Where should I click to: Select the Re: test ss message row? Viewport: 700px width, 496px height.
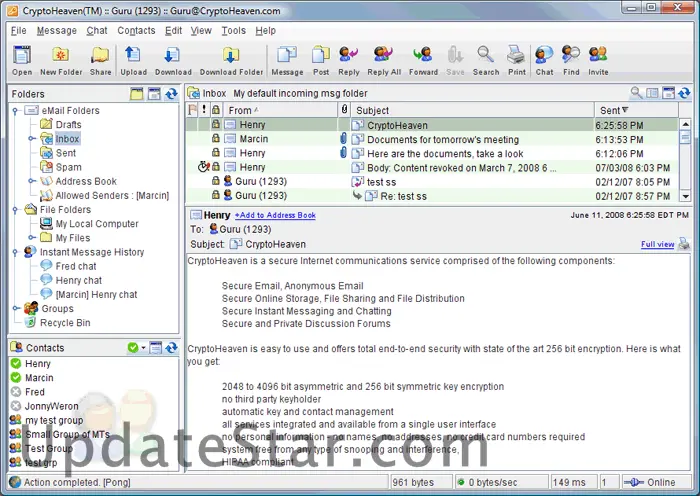click(x=432, y=196)
